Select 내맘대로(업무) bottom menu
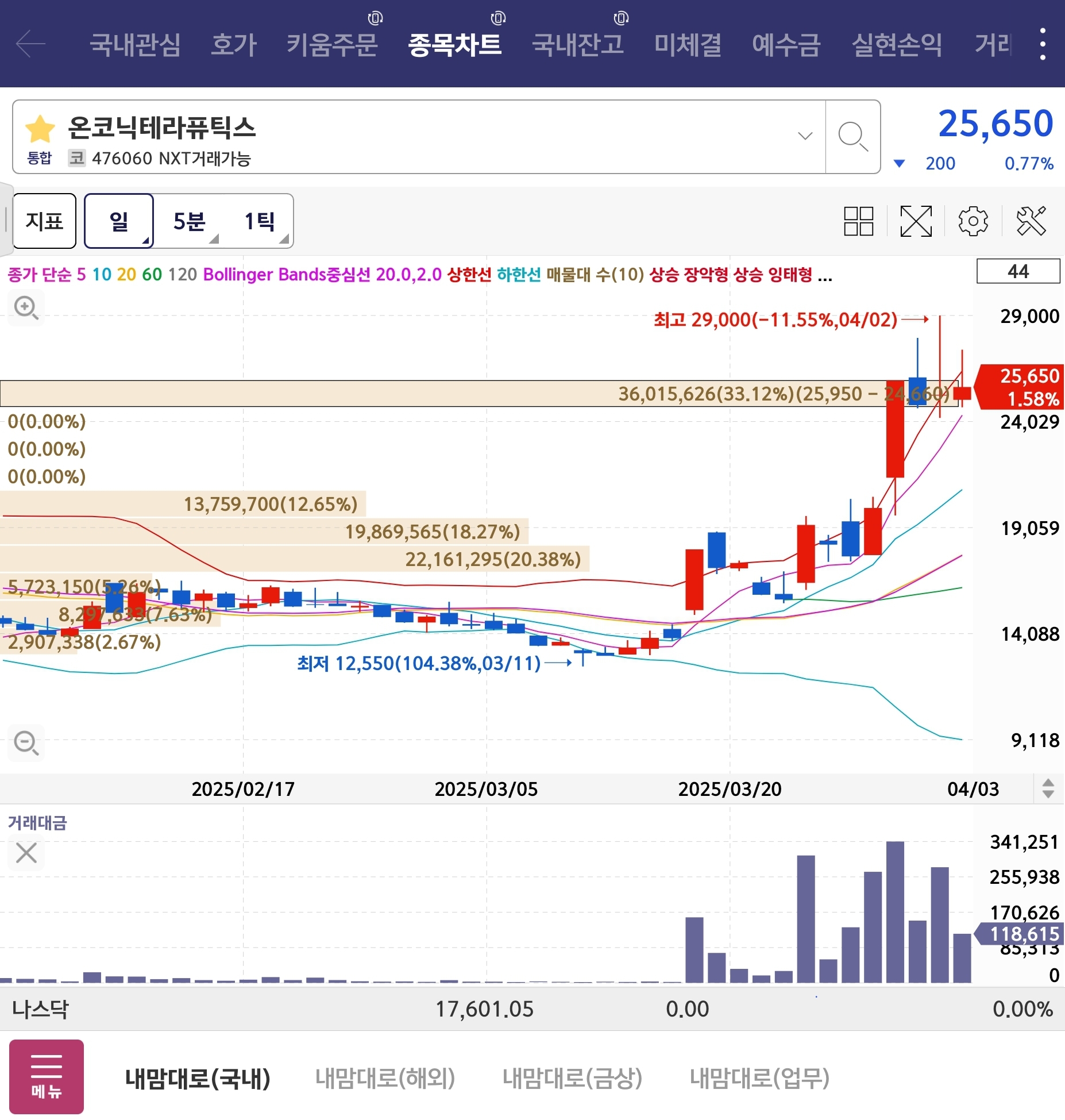The height and width of the screenshot is (1120, 1065). (759, 1078)
